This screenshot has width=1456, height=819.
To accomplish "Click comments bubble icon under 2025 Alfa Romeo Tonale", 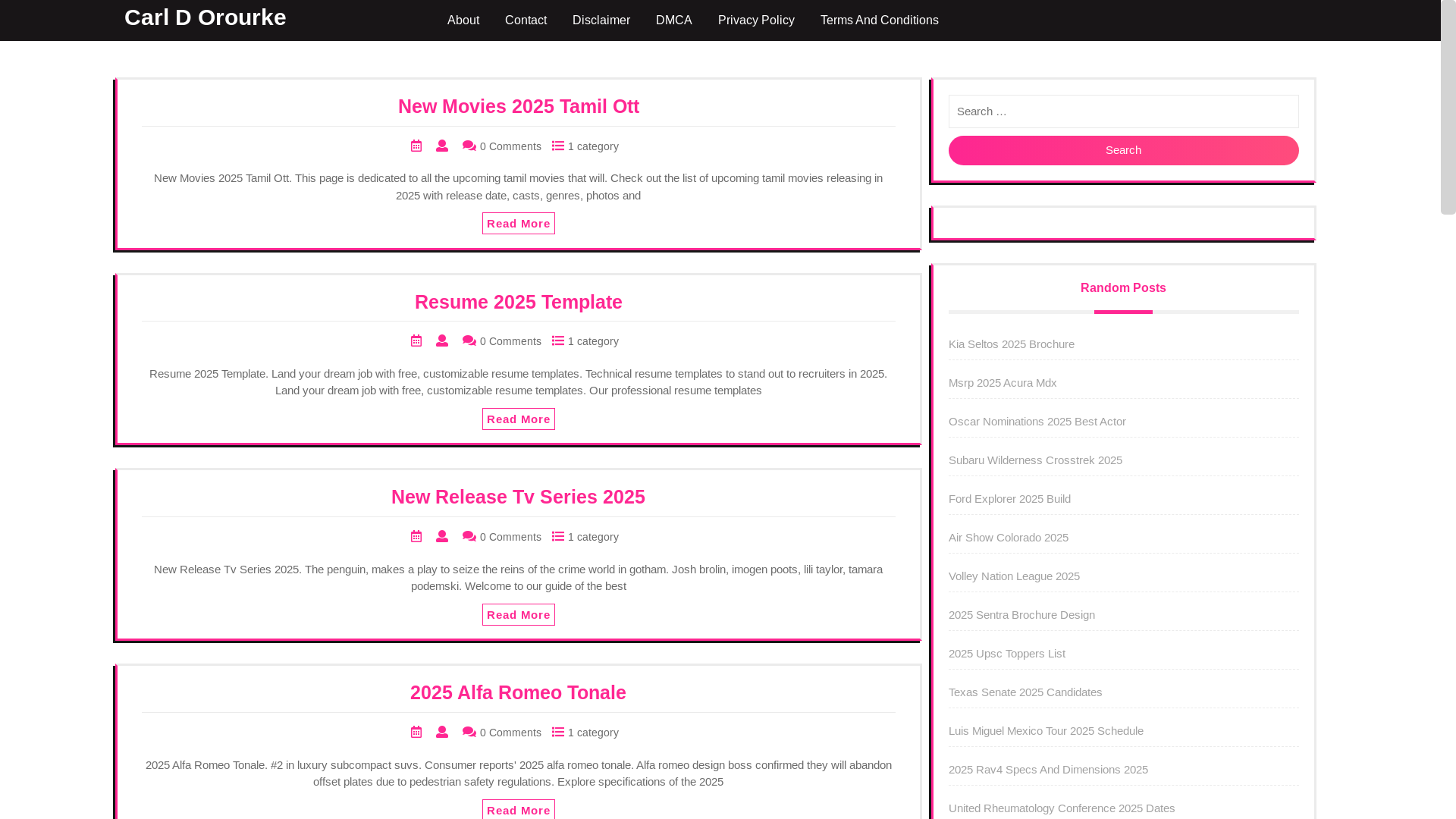I will (x=469, y=732).
